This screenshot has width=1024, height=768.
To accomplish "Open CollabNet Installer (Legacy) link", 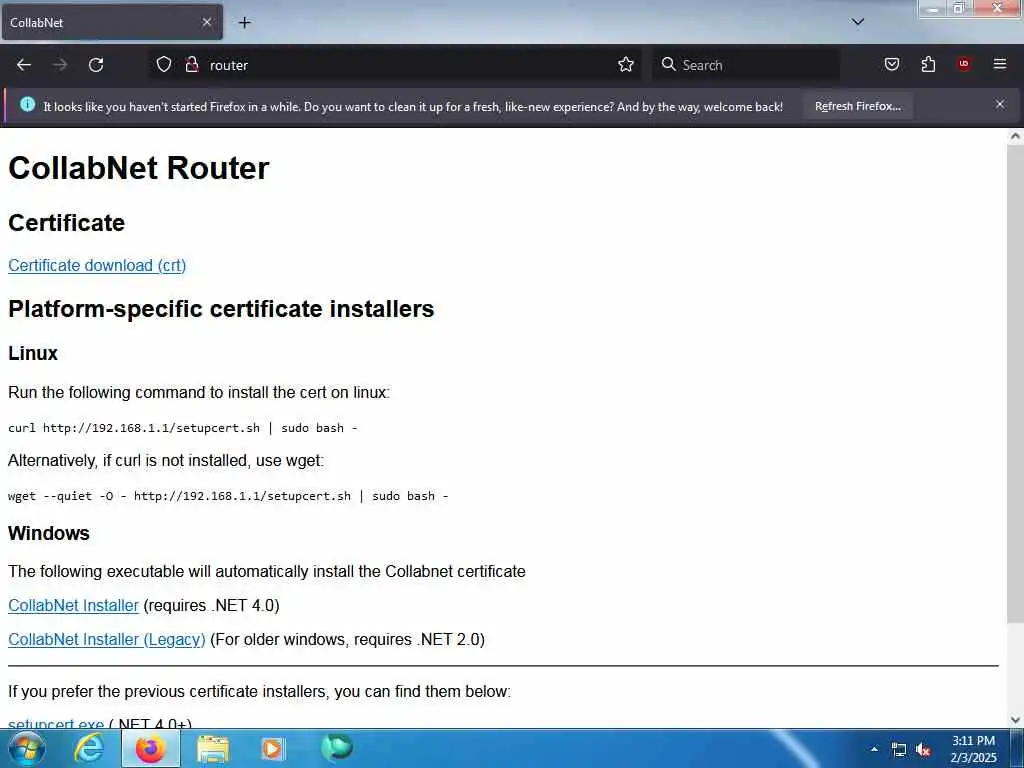I will pos(106,639).
